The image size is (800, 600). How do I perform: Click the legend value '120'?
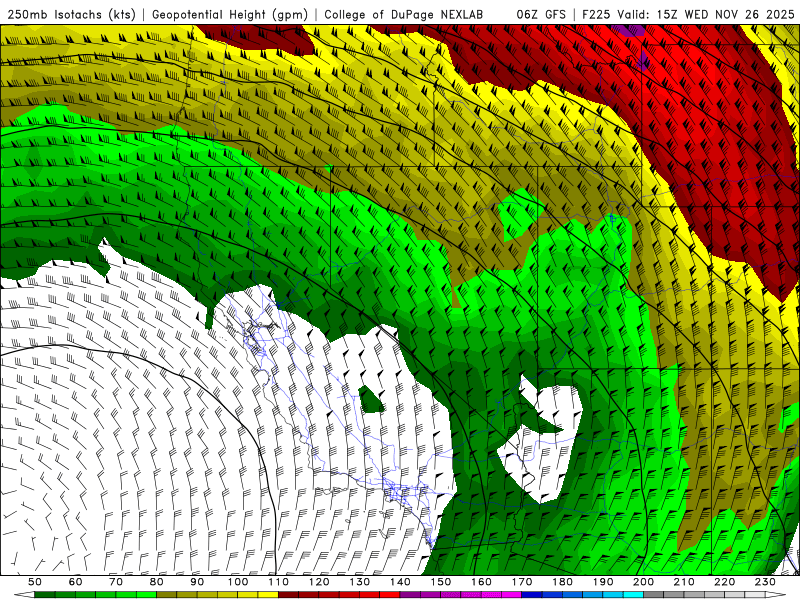click(x=319, y=582)
